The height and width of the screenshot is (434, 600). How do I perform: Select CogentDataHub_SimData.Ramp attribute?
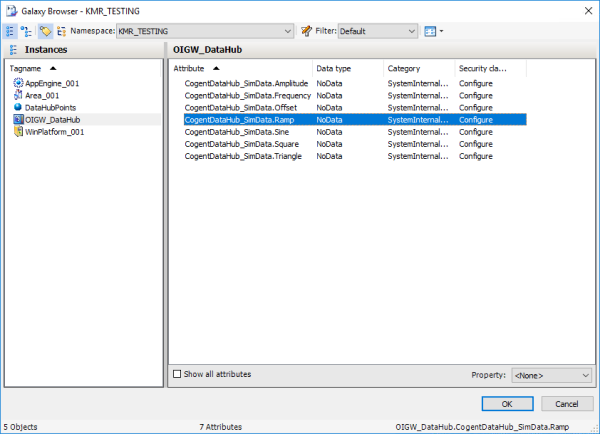click(239, 120)
